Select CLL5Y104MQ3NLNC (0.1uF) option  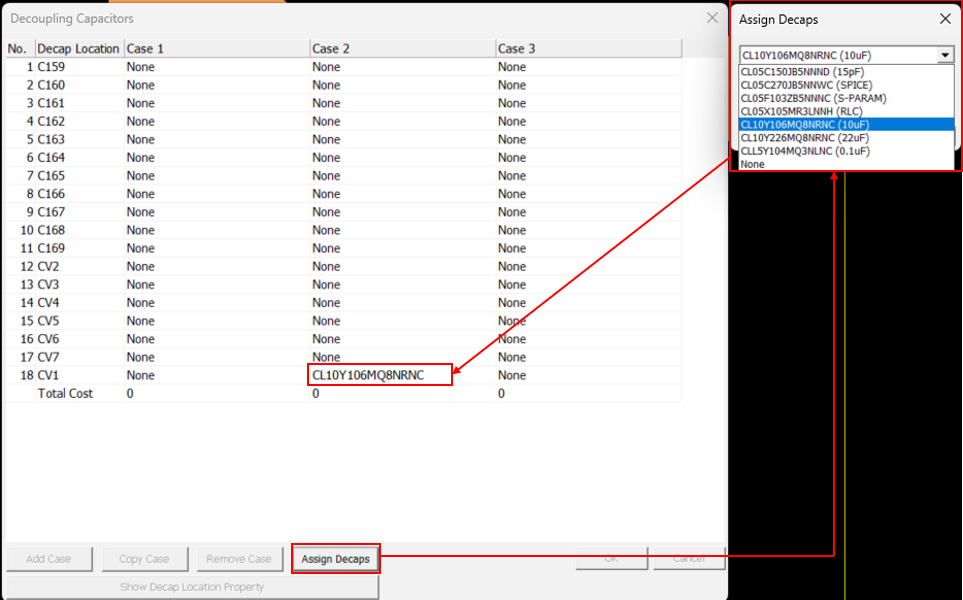(x=804, y=151)
